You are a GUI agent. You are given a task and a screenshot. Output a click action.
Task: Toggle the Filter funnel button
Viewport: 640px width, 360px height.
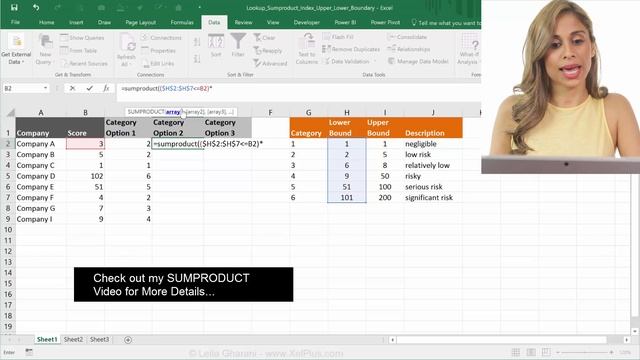coord(238,46)
